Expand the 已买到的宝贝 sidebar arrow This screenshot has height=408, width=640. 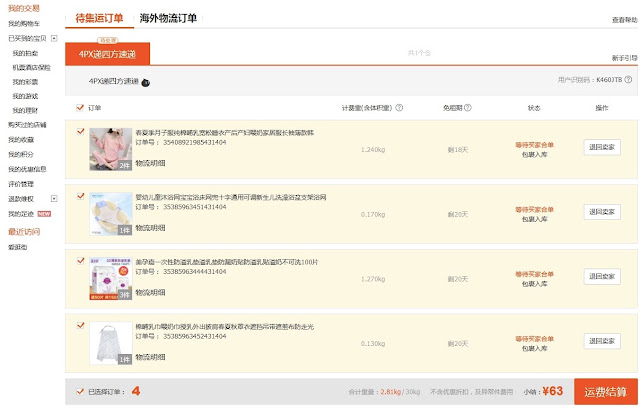pos(54,38)
